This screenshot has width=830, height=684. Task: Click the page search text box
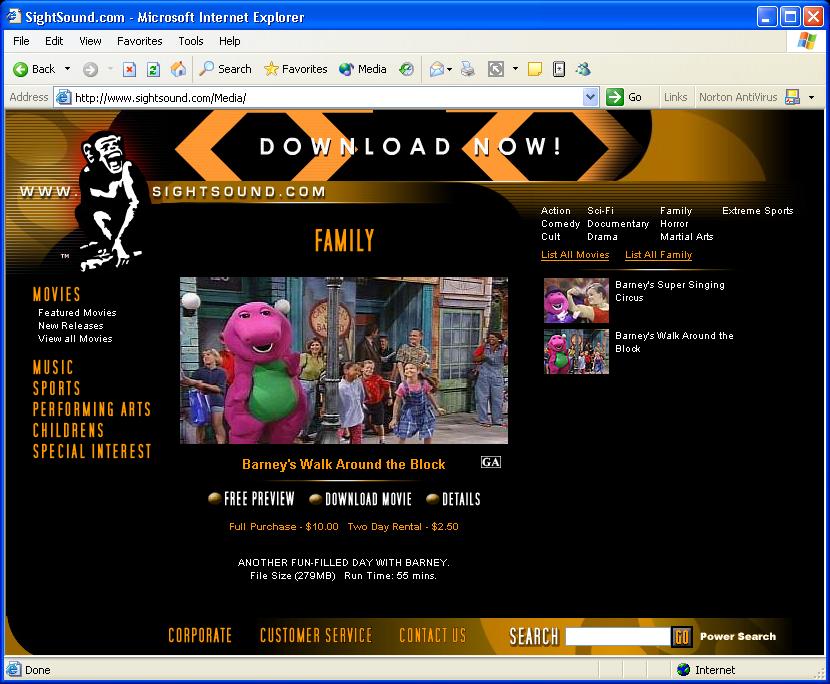[618, 636]
